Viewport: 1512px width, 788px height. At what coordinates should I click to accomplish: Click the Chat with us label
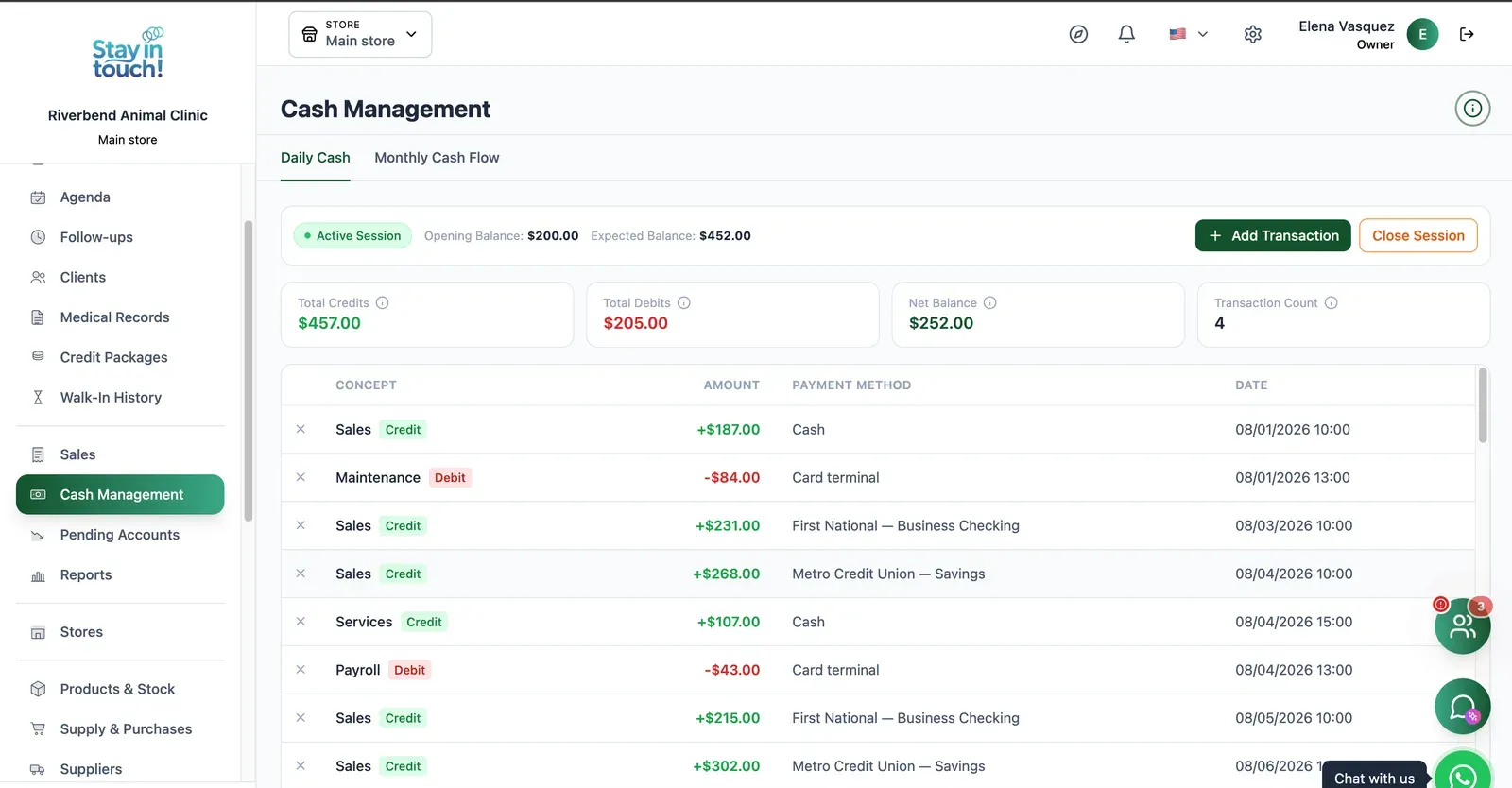[1374, 778]
